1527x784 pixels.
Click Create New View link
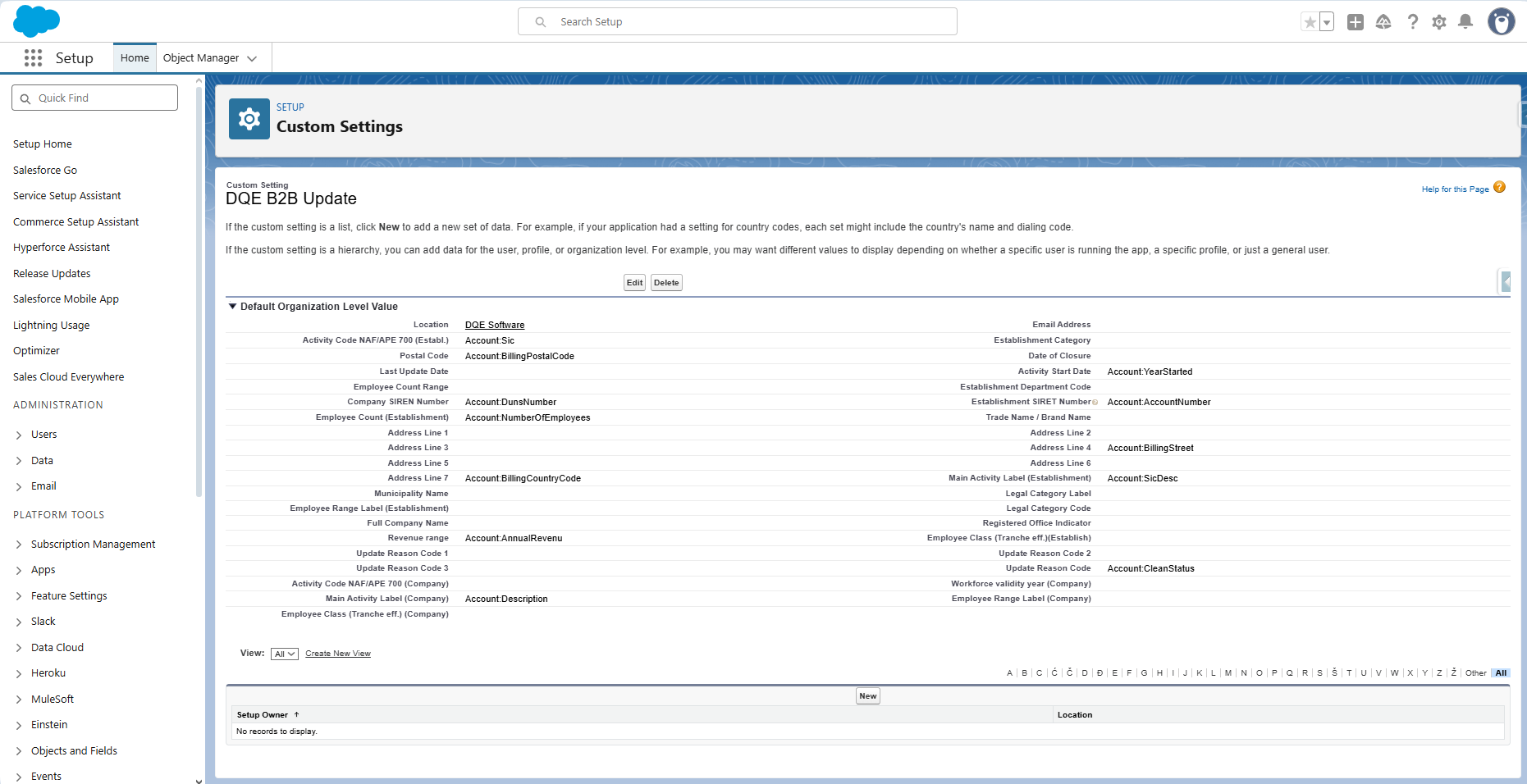338,654
